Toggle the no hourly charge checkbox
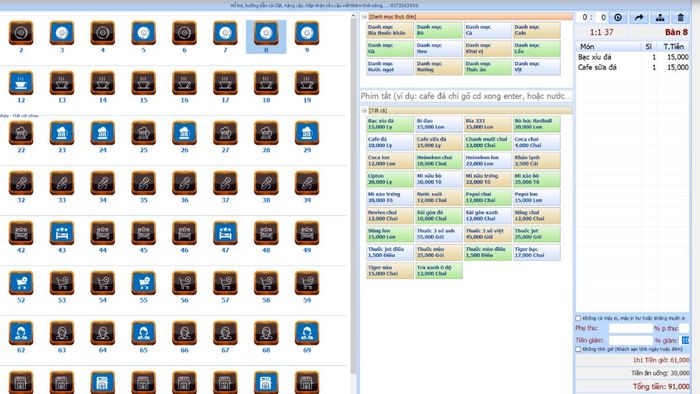Image resolution: width=700 pixels, height=394 pixels. 578,349
